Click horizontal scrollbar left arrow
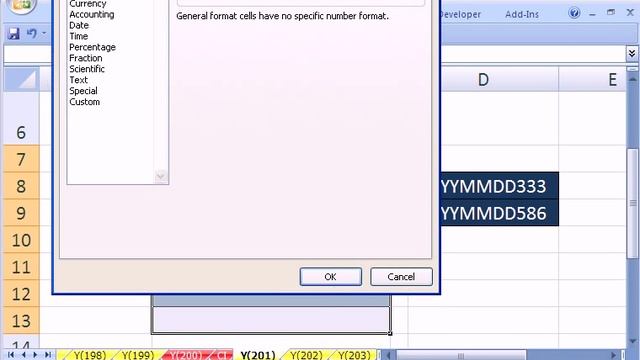The width and height of the screenshot is (640, 360). (x=389, y=355)
